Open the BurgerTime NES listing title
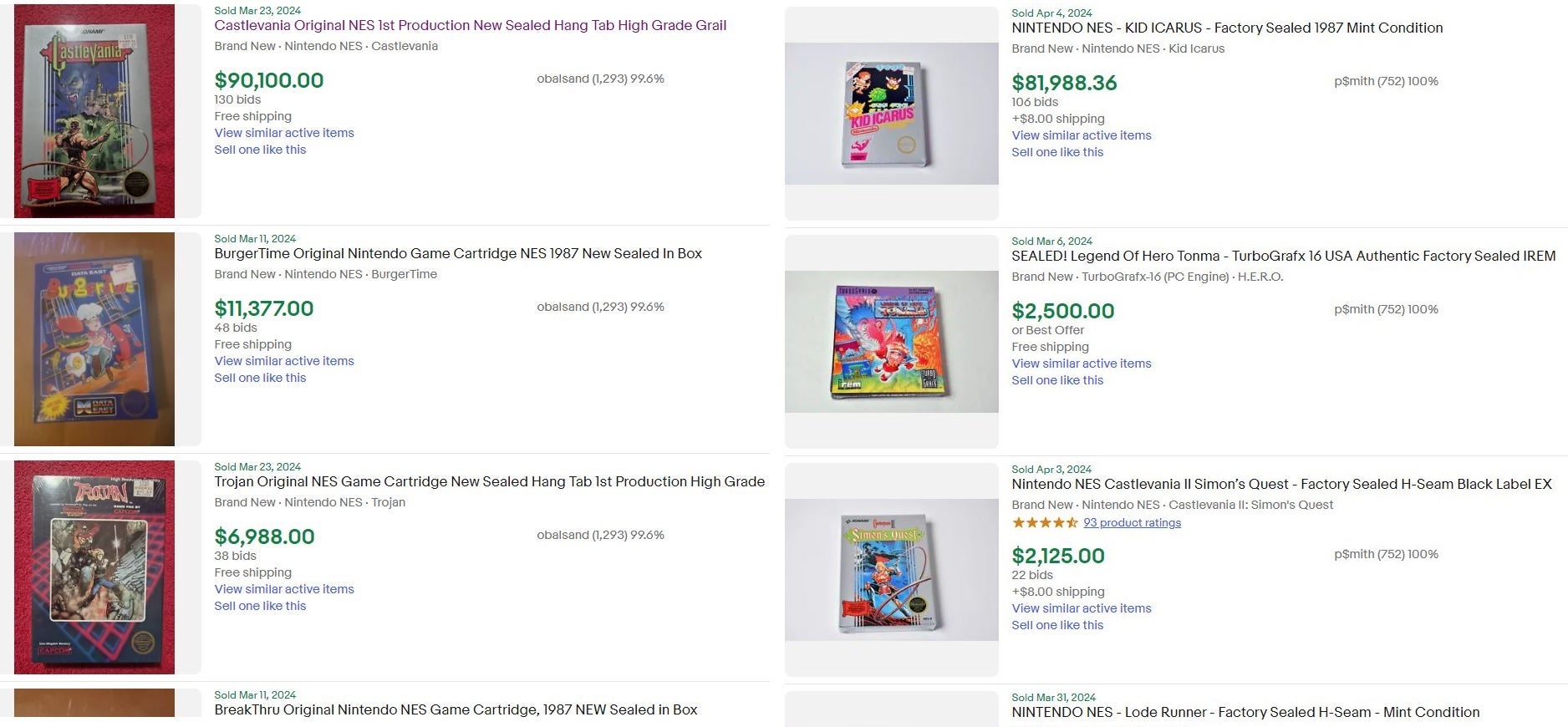 (x=458, y=253)
